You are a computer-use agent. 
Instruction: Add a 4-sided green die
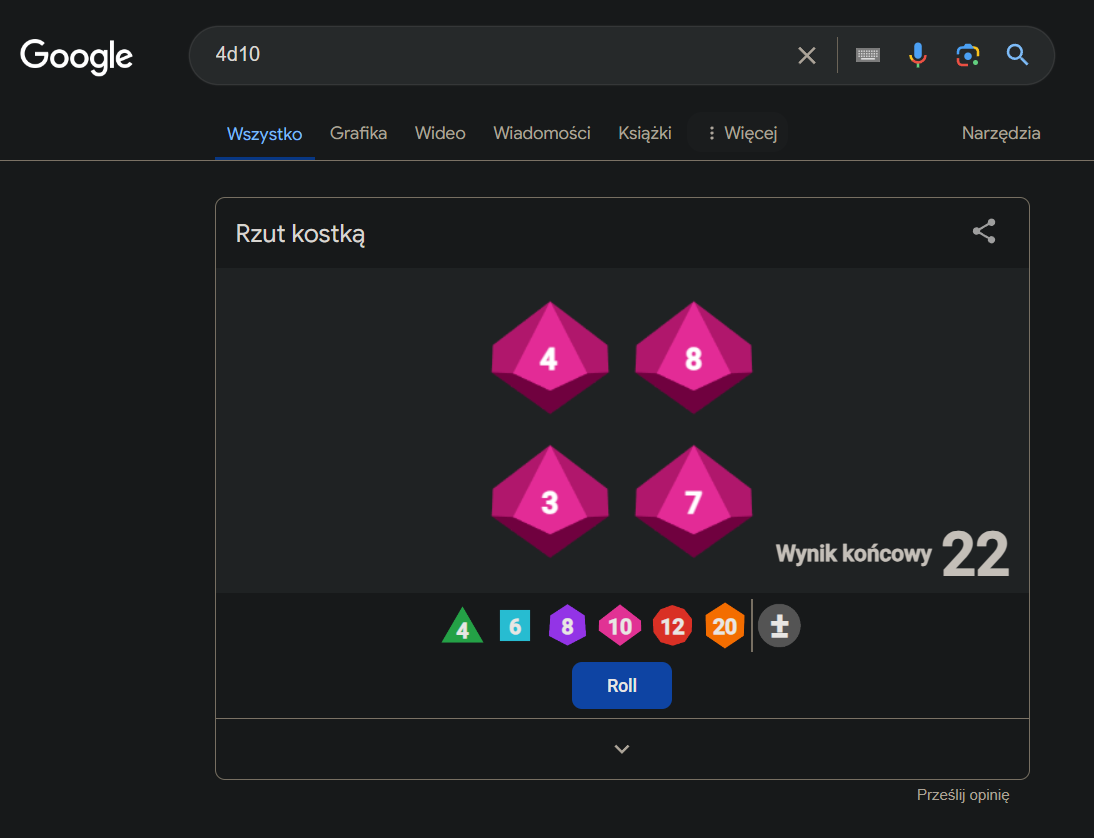click(462, 627)
